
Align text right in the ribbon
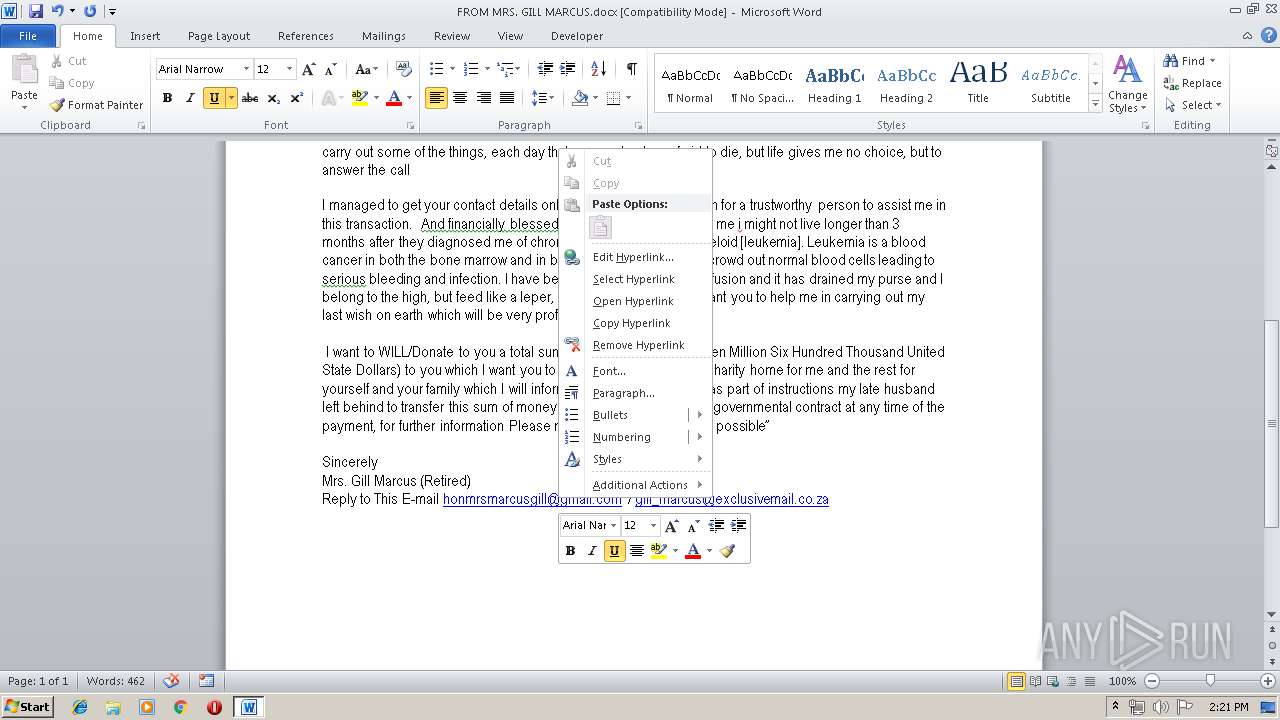point(483,98)
